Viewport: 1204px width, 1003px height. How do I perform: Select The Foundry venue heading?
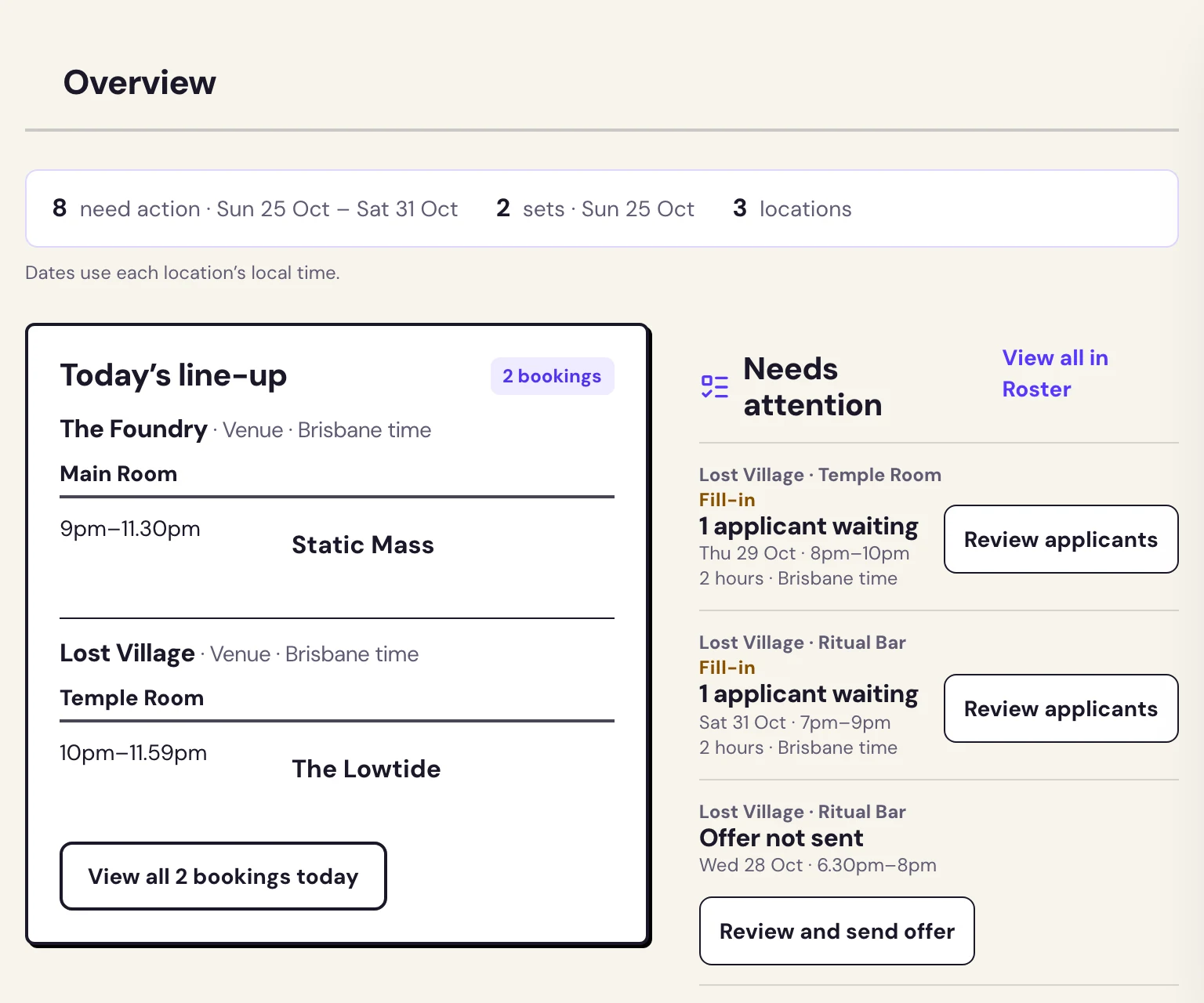134,429
